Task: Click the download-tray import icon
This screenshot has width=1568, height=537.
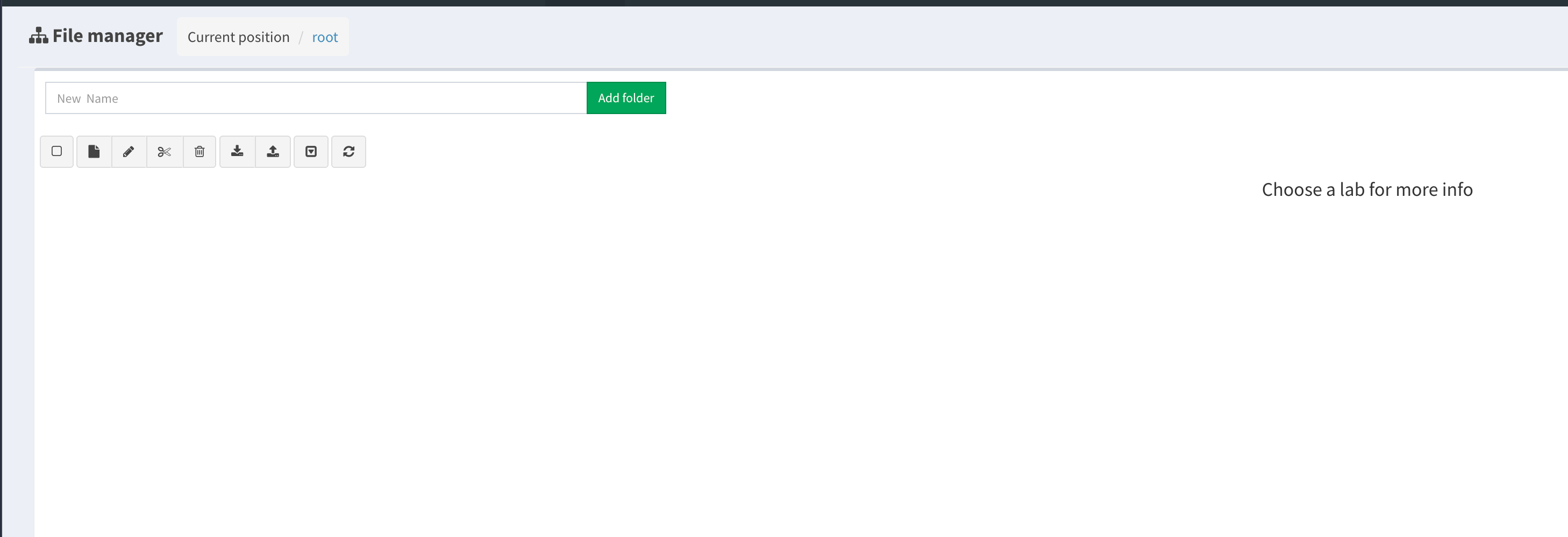Action: point(237,152)
